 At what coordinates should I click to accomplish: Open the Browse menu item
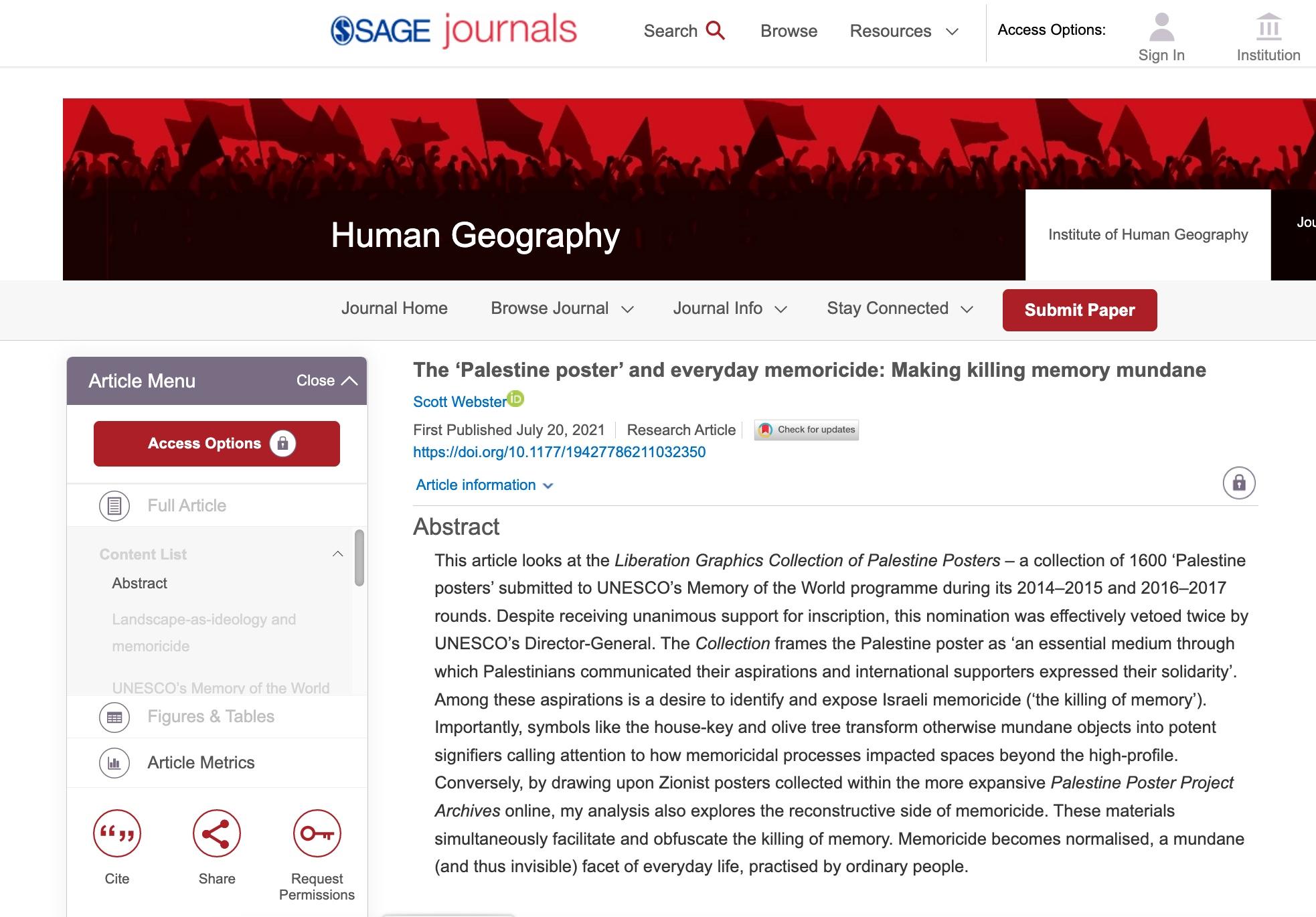coord(789,31)
